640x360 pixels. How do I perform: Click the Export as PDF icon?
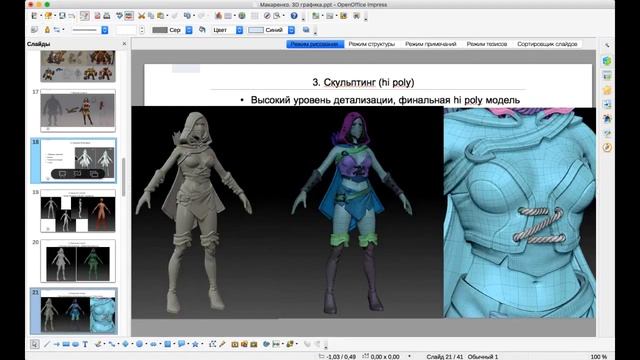tap(97, 16)
